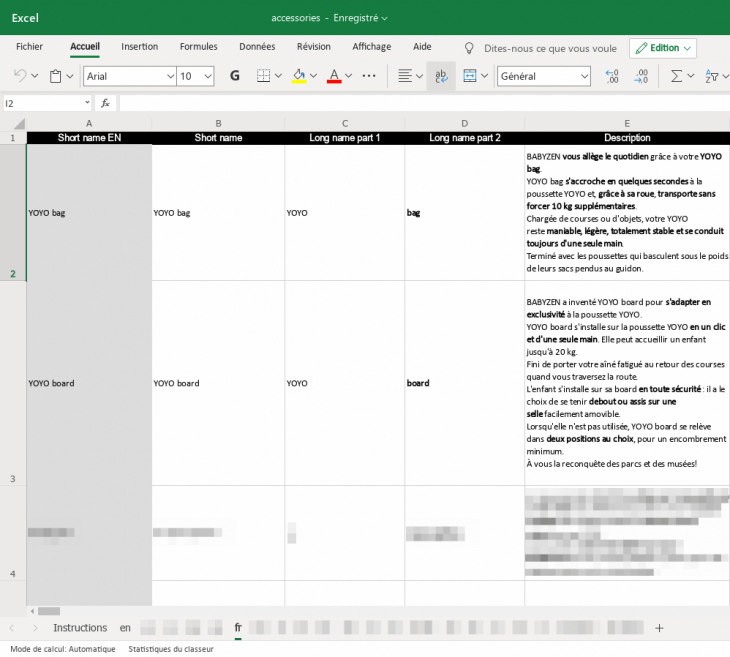This screenshot has width=730, height=657.
Task: Select 'YOYO board' cell in column B
Action: pyautogui.click(x=218, y=383)
